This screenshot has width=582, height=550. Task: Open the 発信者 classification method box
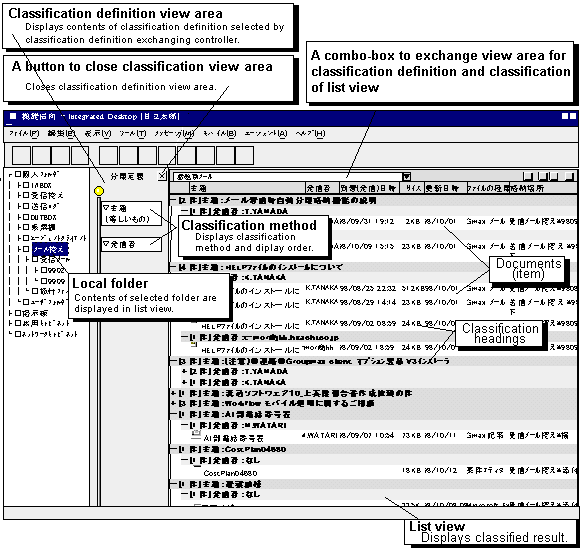pos(131,244)
